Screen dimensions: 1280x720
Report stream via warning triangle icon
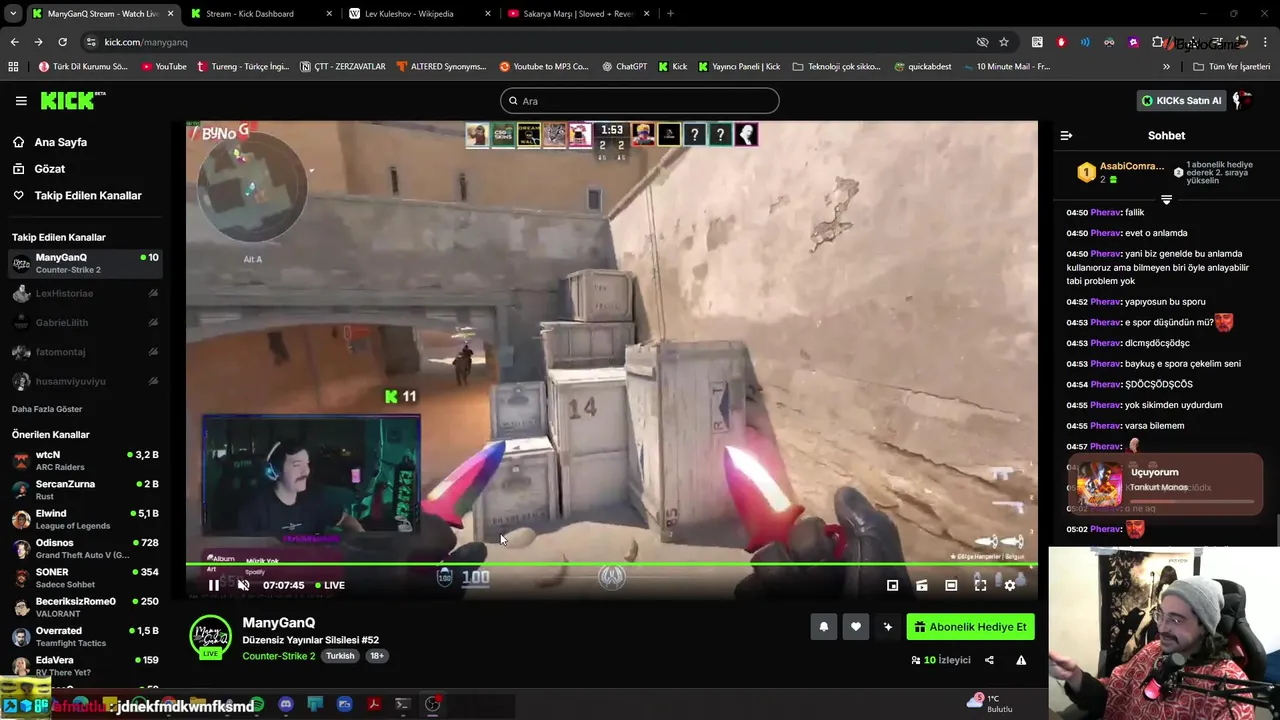(x=1021, y=660)
